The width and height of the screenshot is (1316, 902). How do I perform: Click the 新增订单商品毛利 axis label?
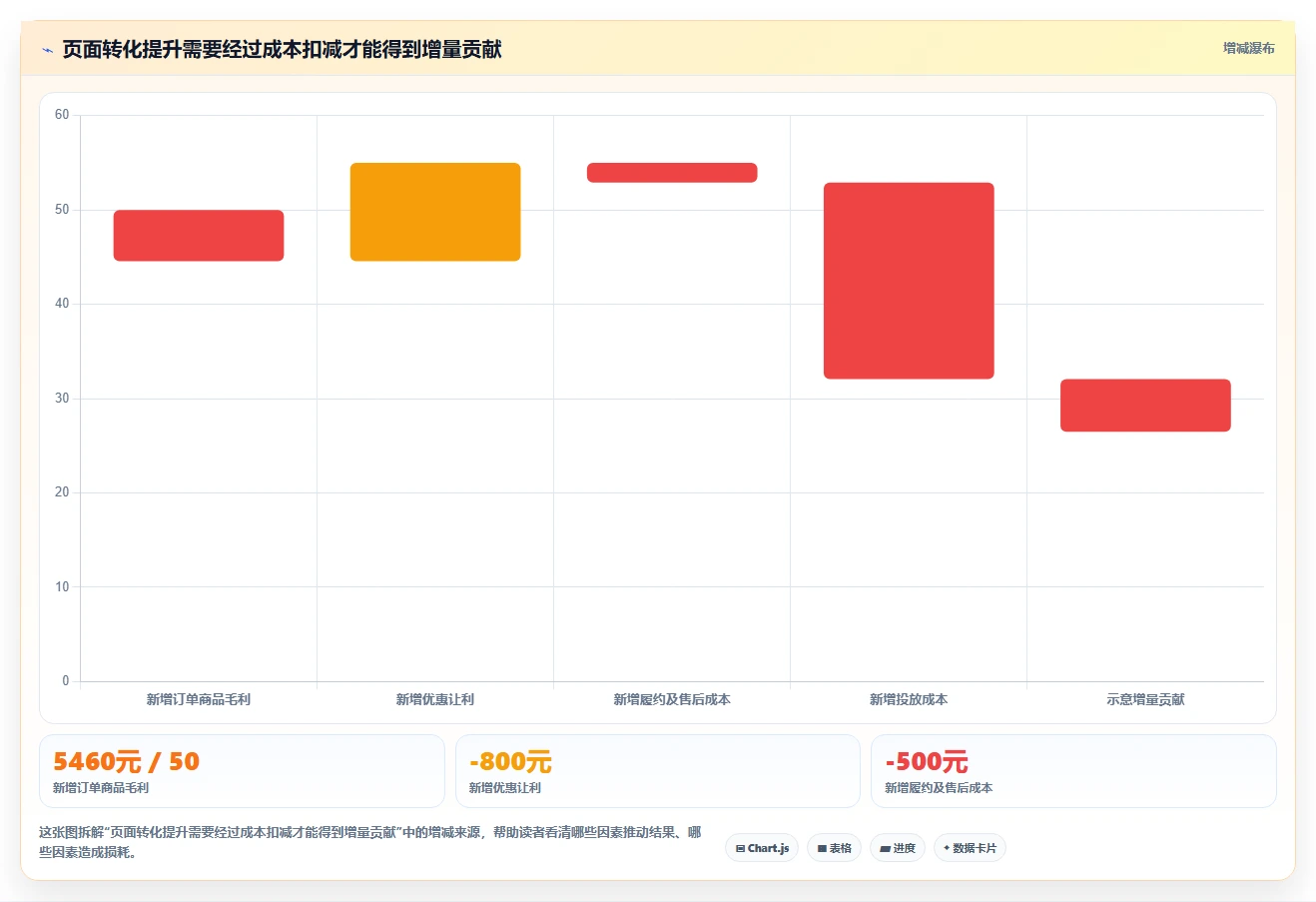tap(199, 699)
